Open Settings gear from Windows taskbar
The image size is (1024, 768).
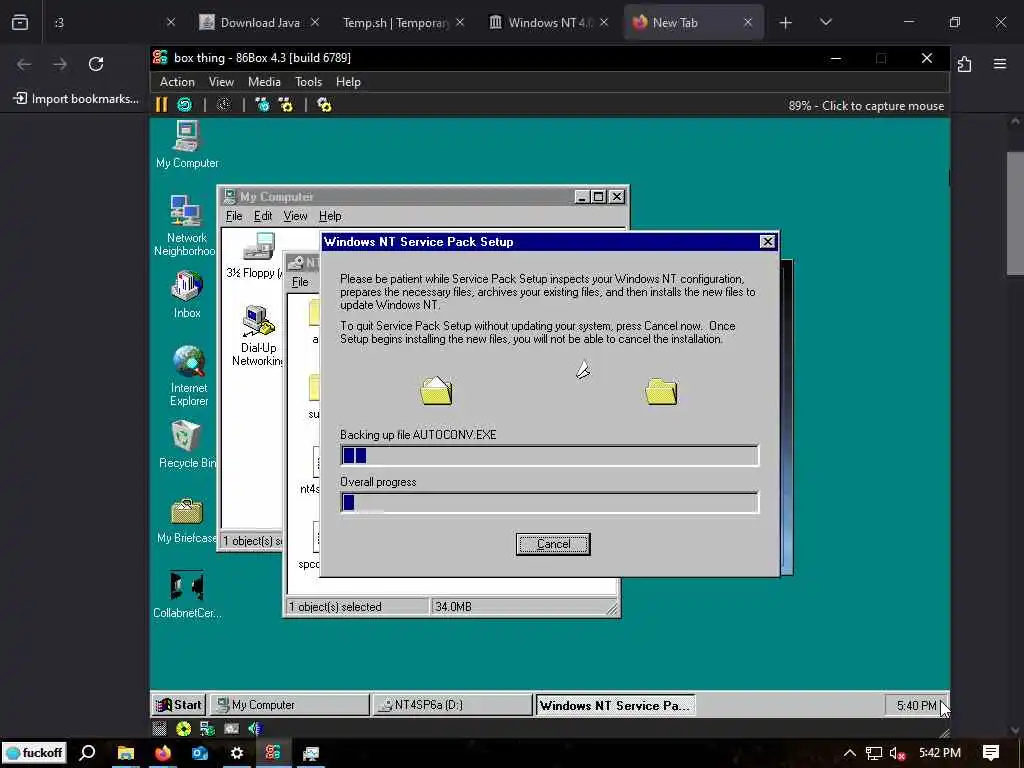pyautogui.click(x=236, y=753)
